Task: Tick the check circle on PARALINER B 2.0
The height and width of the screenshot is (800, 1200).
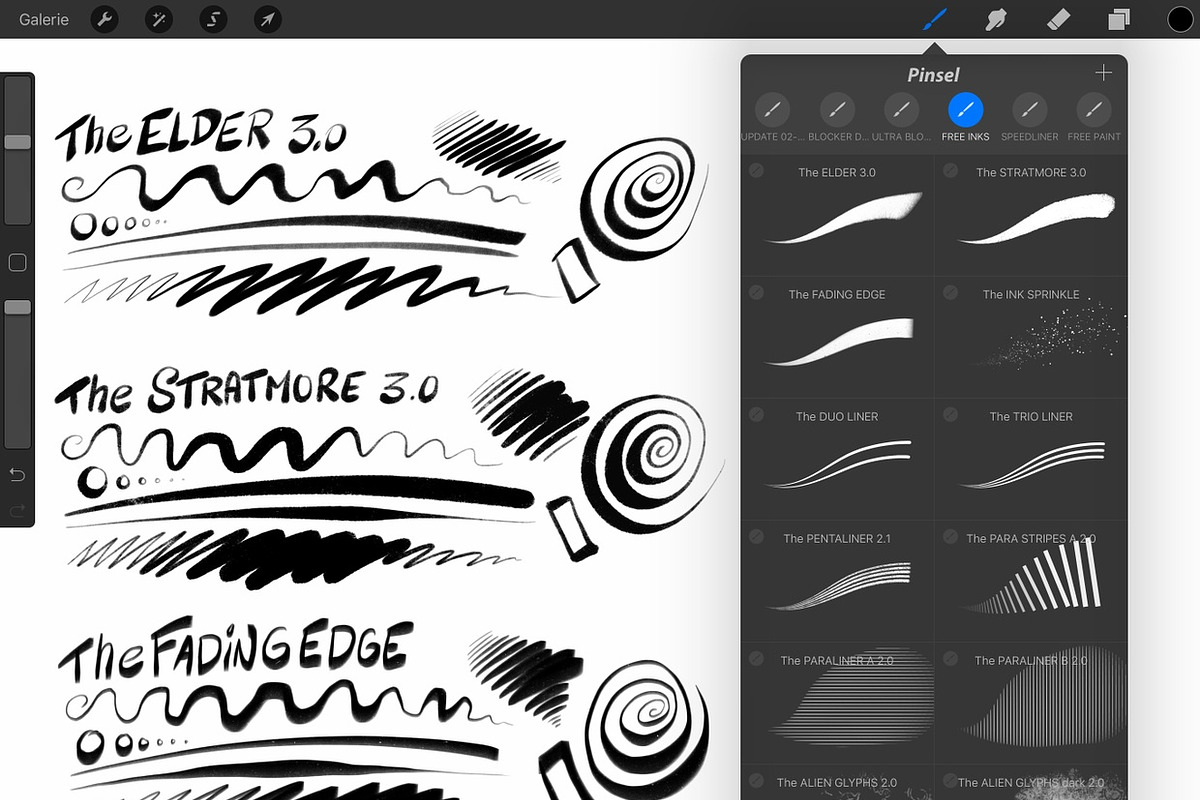Action: click(x=950, y=658)
